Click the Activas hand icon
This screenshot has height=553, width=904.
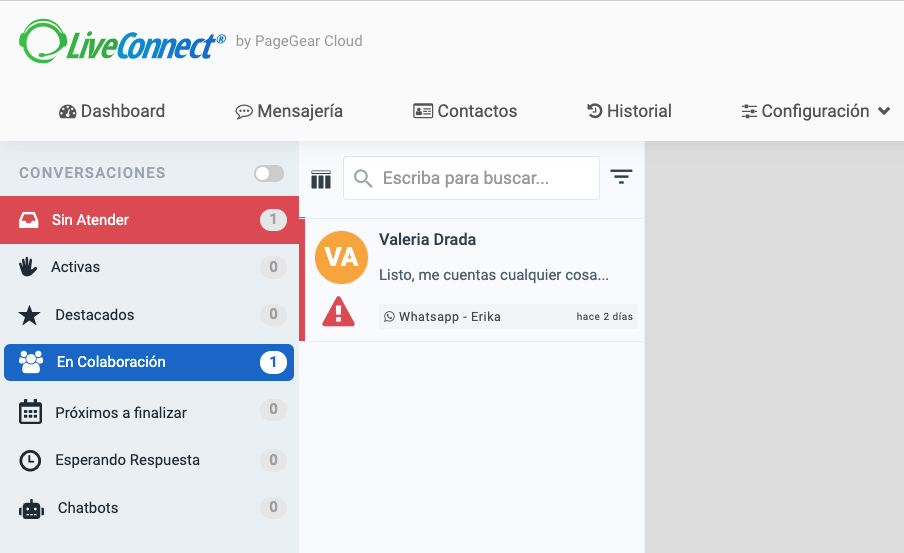tap(28, 267)
